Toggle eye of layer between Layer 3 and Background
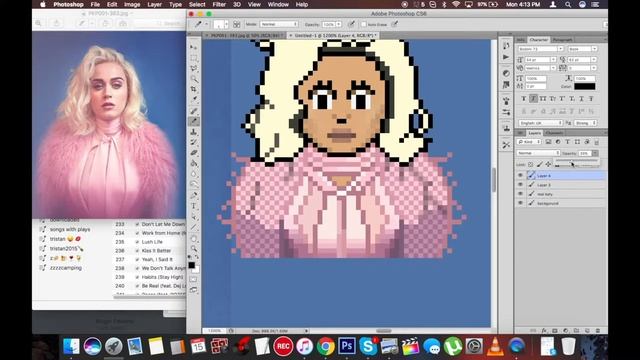This screenshot has height=360, width=640. pos(520,194)
